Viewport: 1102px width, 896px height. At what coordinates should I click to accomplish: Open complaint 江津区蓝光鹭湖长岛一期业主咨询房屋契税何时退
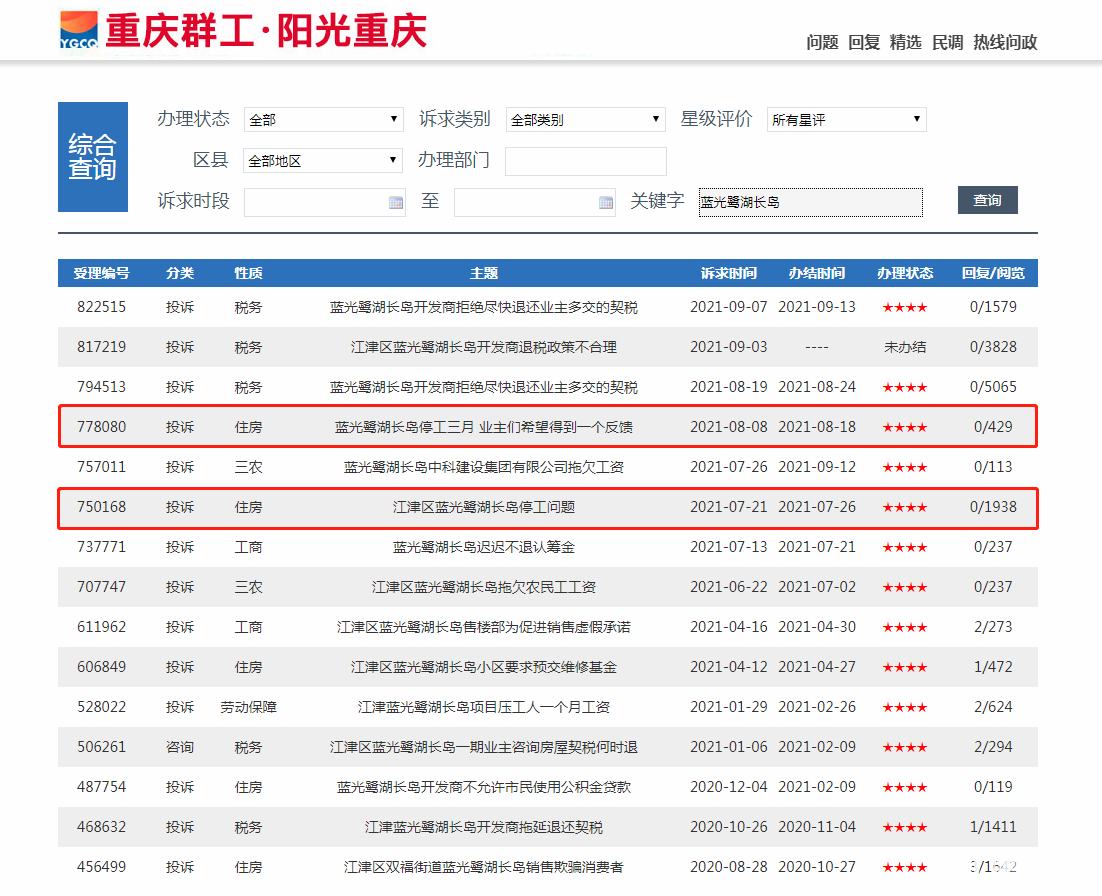click(x=484, y=747)
